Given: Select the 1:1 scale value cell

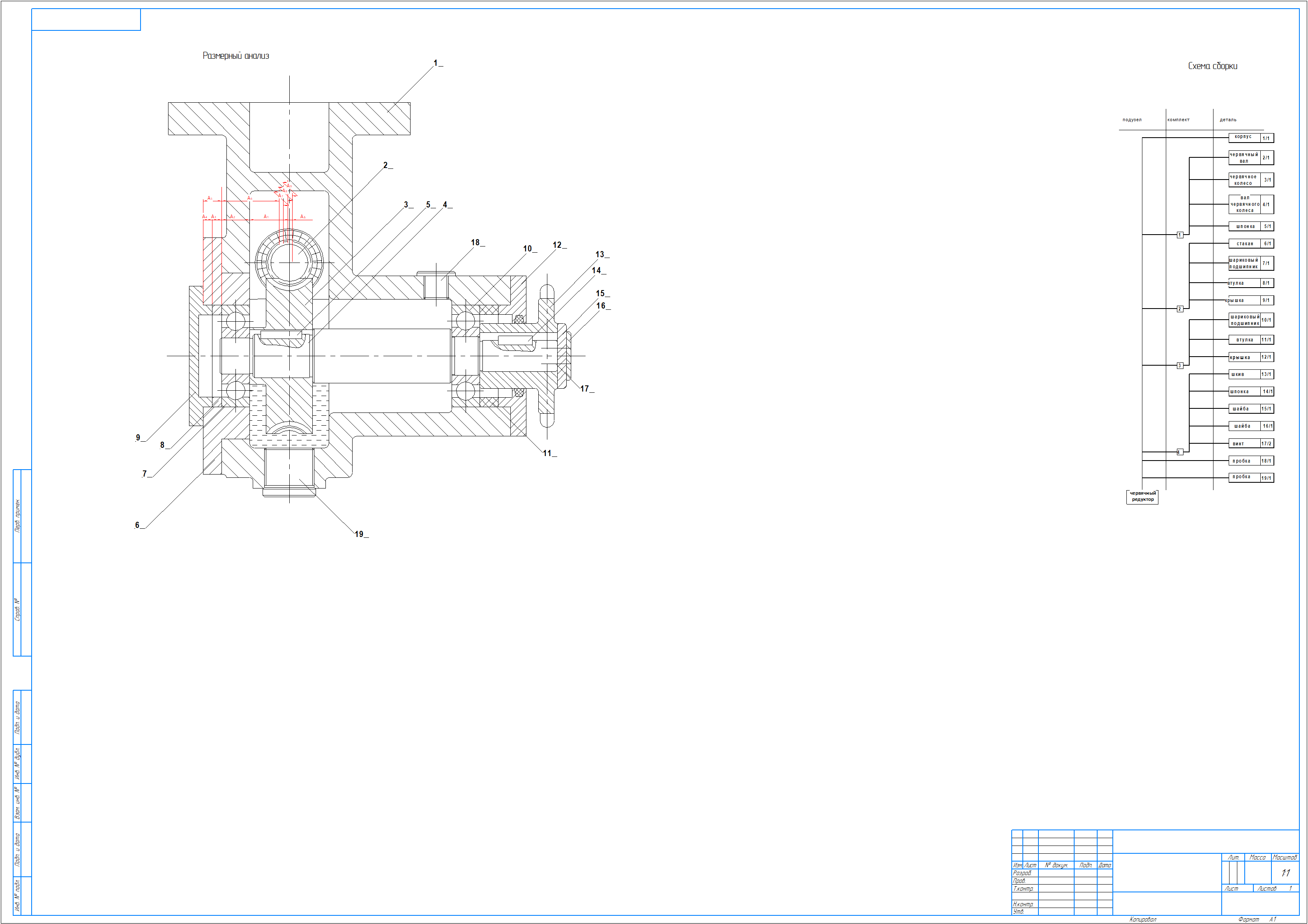Looking at the screenshot, I should coord(1285,873).
